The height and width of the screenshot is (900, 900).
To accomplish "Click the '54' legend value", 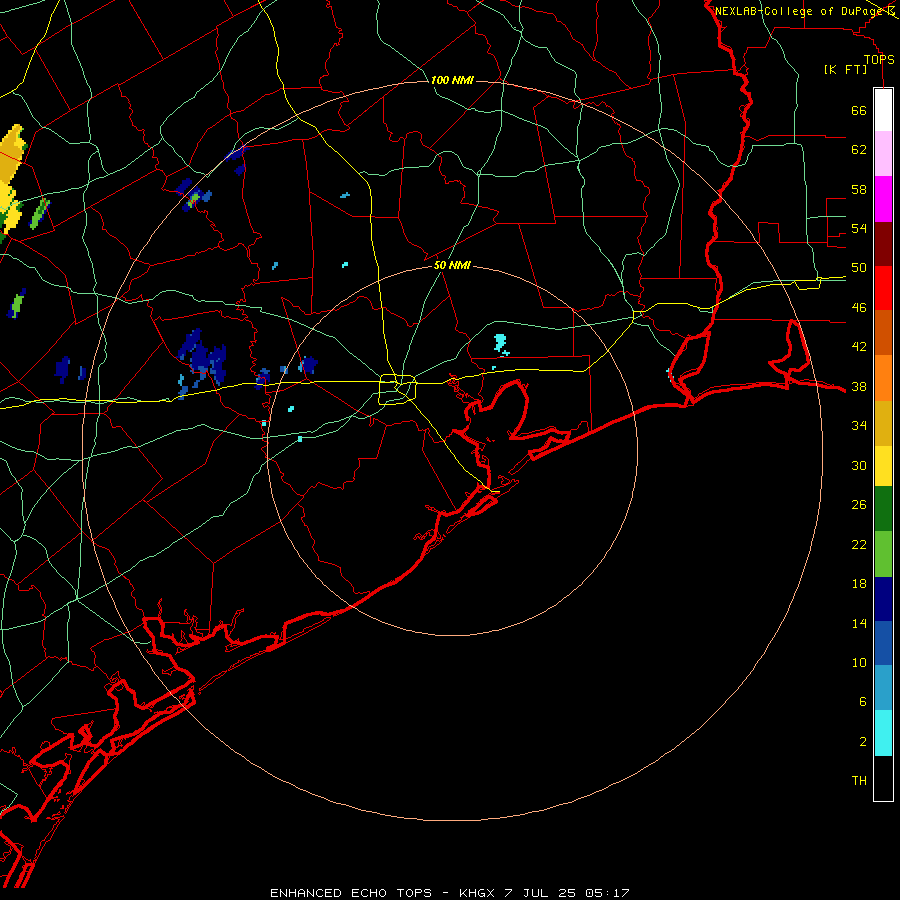I will [859, 228].
